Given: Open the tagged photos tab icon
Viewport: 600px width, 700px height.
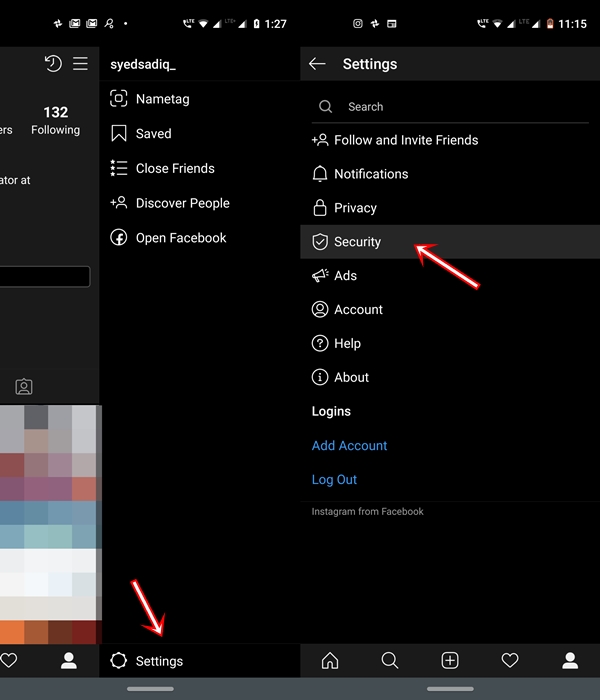Looking at the screenshot, I should coord(24,387).
